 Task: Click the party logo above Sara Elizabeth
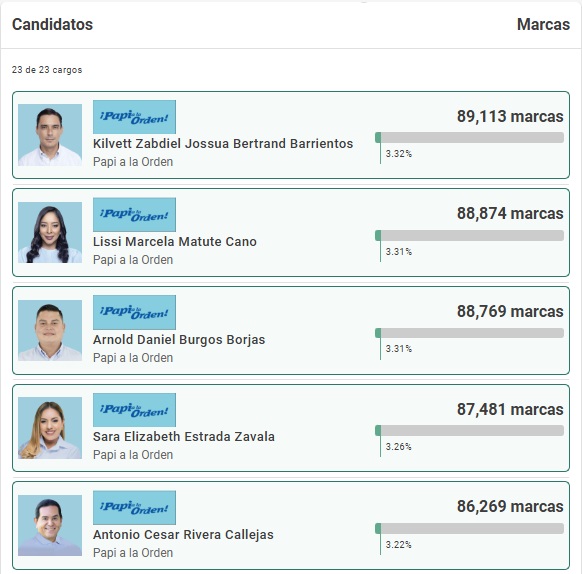point(134,410)
